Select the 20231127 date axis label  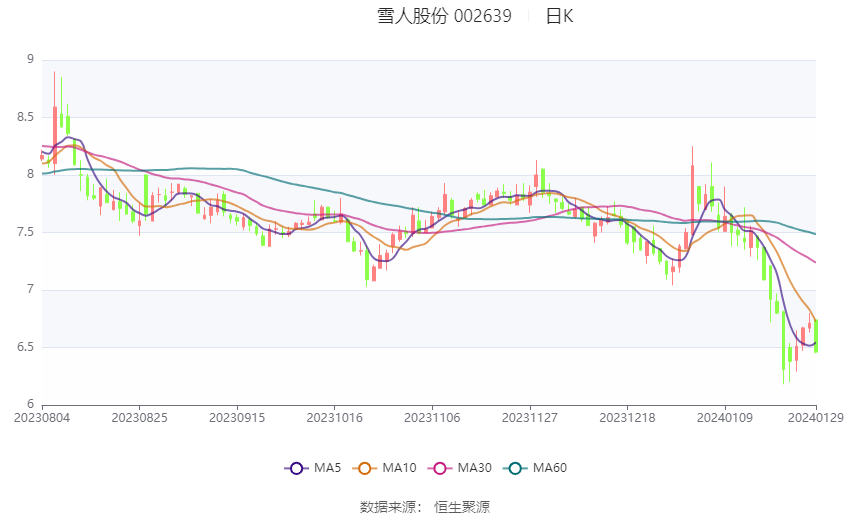529,418
